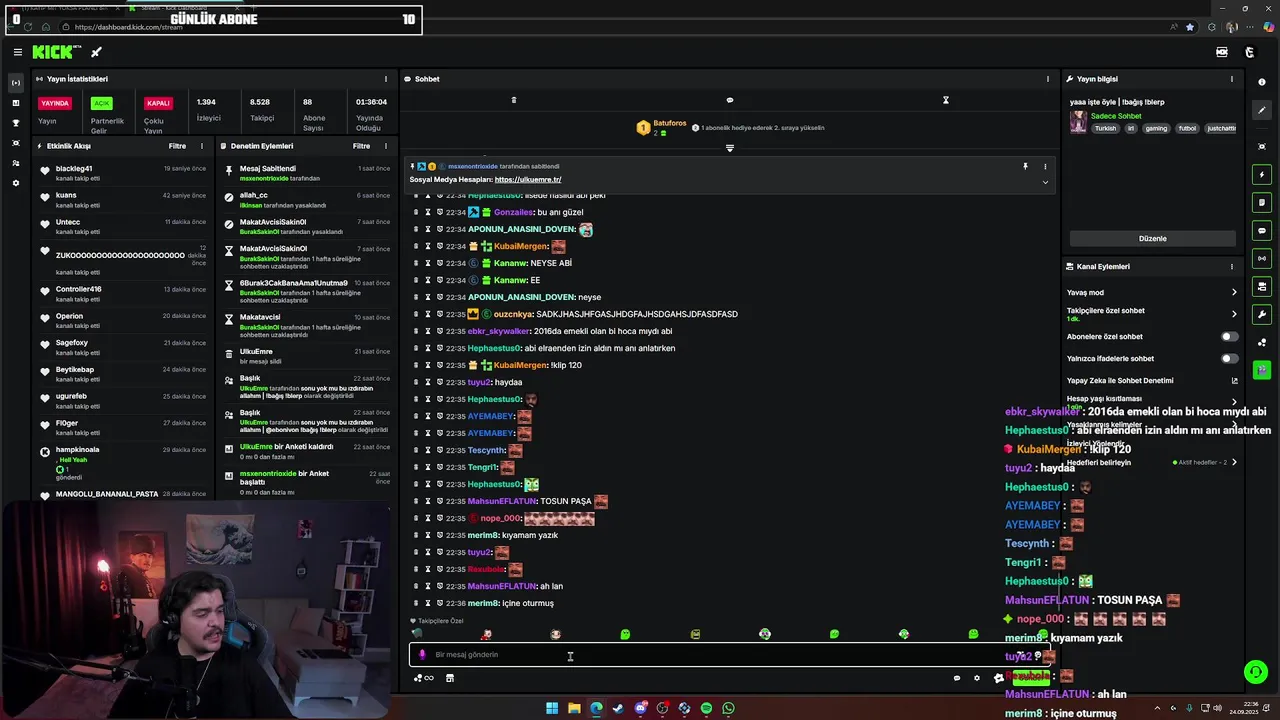Open WhatsApp from taskbar
Viewport: 1280px width, 720px height.
click(728, 708)
